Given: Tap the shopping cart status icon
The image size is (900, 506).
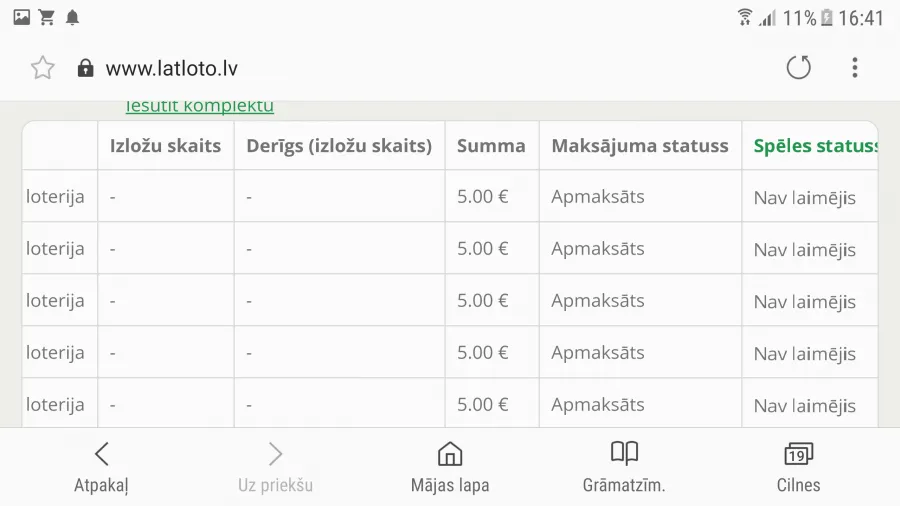Looking at the screenshot, I should point(46,18).
